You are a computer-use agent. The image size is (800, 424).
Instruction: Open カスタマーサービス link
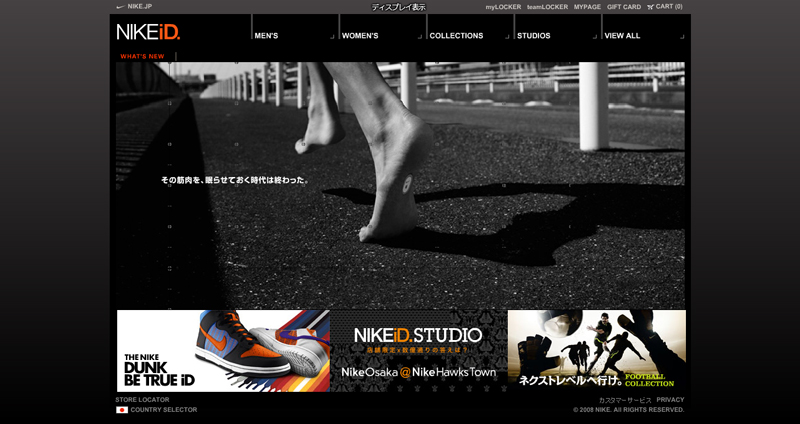pyautogui.click(x=625, y=400)
